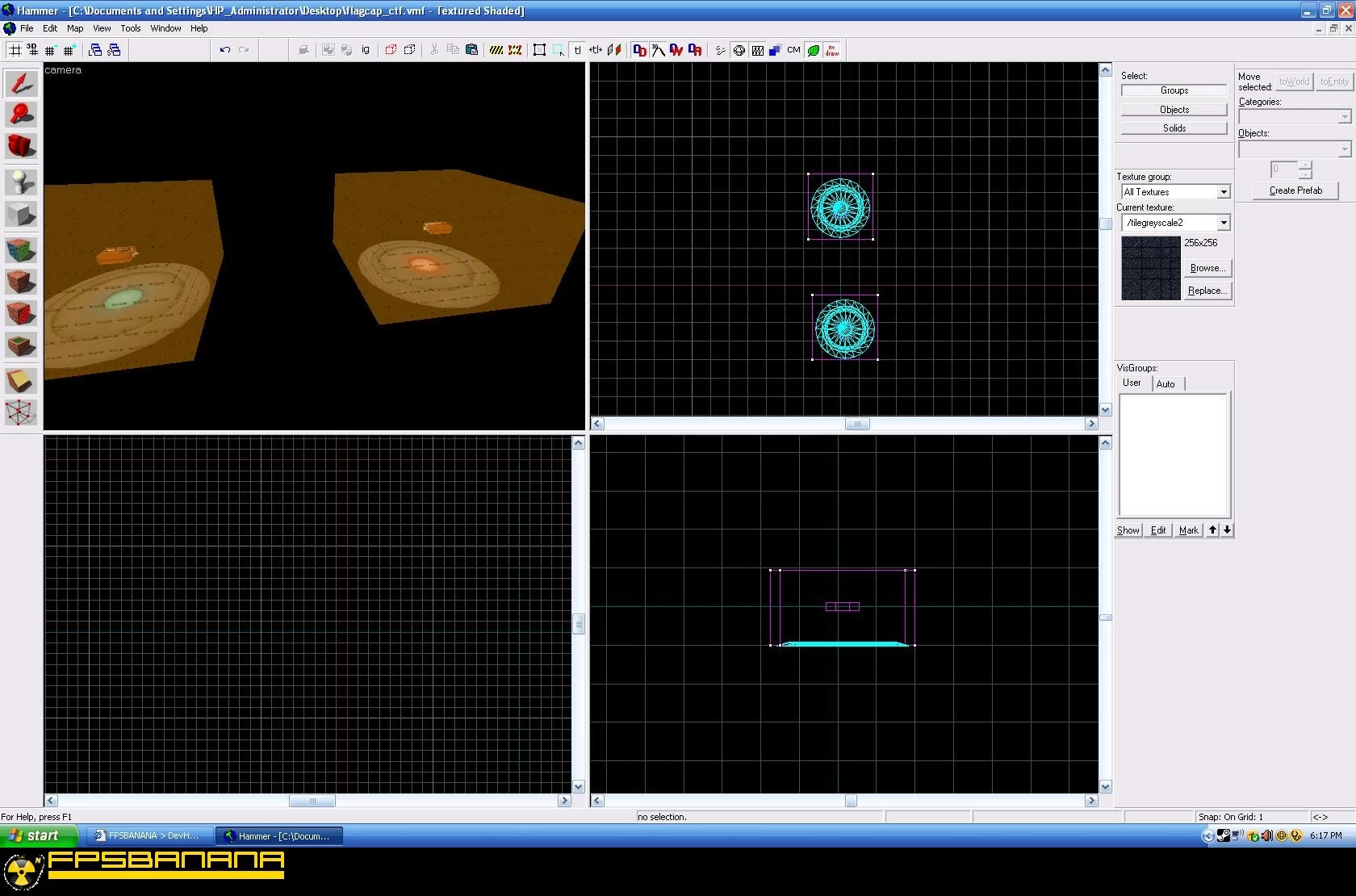Activate the Entity tool lightbulb icon
This screenshot has height=896, width=1356.
pyautogui.click(x=21, y=182)
